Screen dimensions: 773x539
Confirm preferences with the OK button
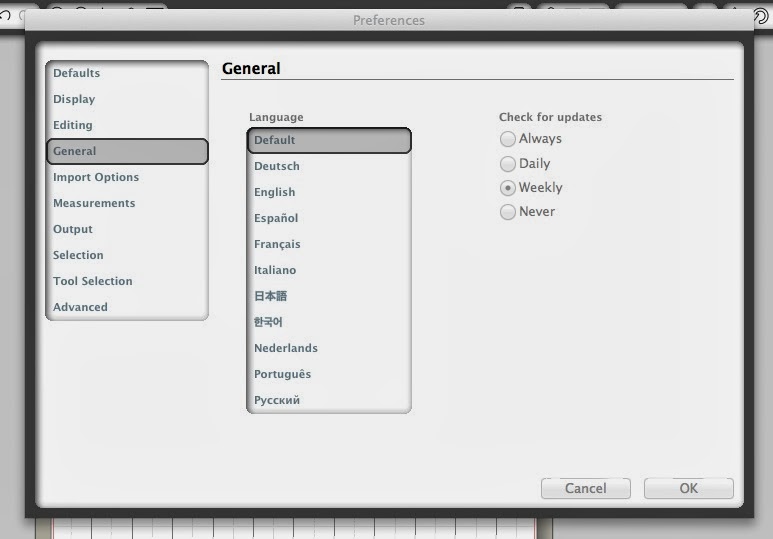tap(689, 488)
